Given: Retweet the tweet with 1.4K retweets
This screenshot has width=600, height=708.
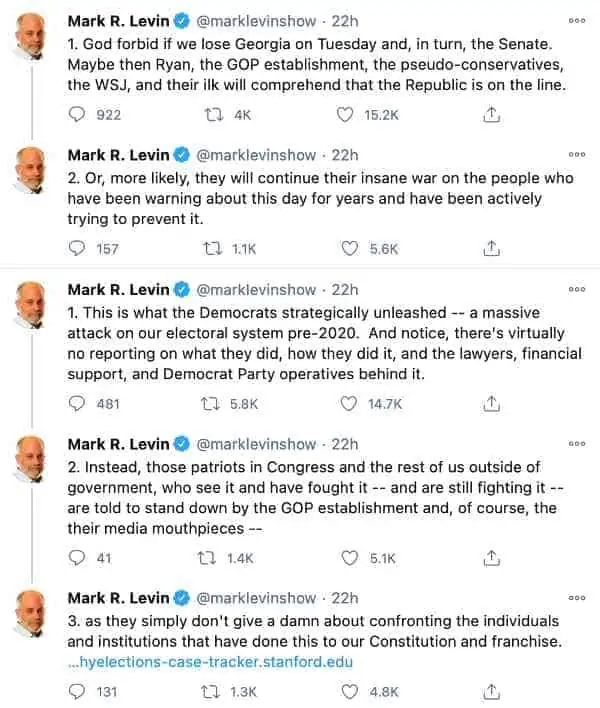Looking at the screenshot, I should point(207,559).
